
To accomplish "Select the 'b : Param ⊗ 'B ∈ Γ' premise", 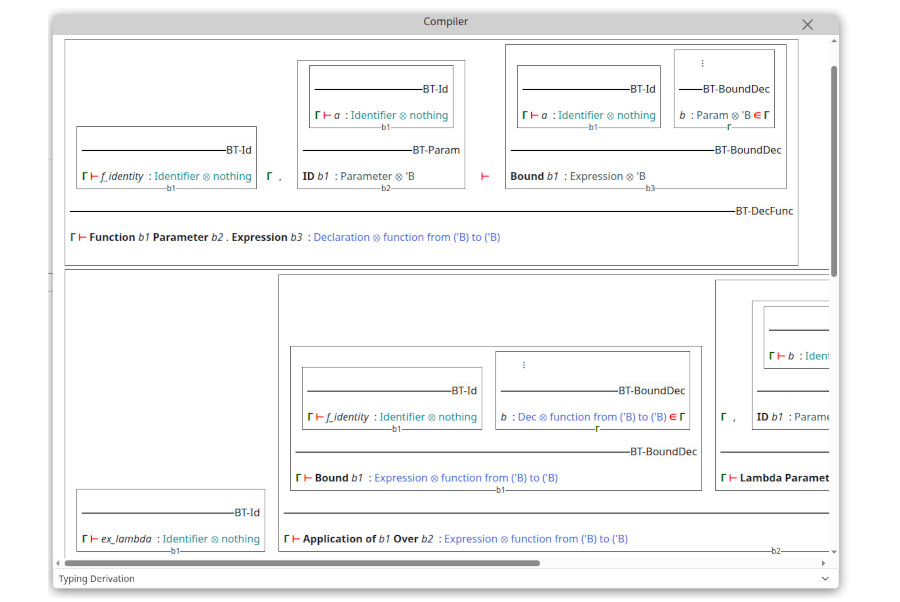I will pos(724,115).
